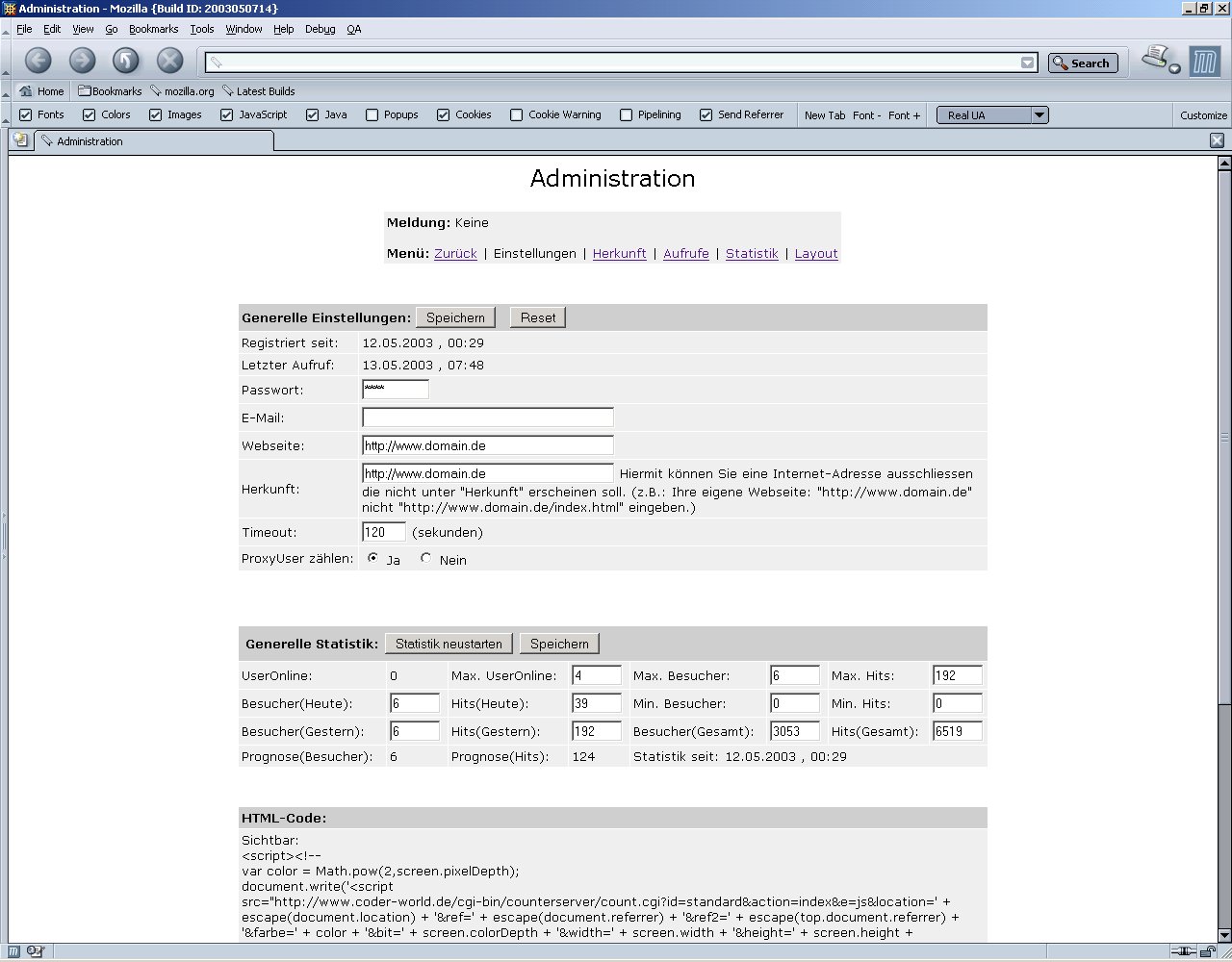Enable the Pipelining checkbox
This screenshot has width=1232, height=962.
pyautogui.click(x=626, y=114)
